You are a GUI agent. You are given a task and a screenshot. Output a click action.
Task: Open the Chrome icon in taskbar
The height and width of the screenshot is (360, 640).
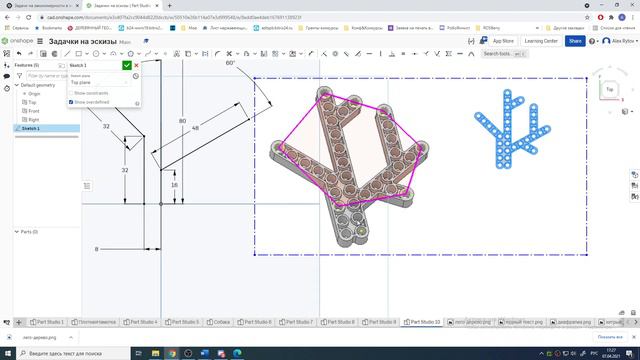[172, 353]
